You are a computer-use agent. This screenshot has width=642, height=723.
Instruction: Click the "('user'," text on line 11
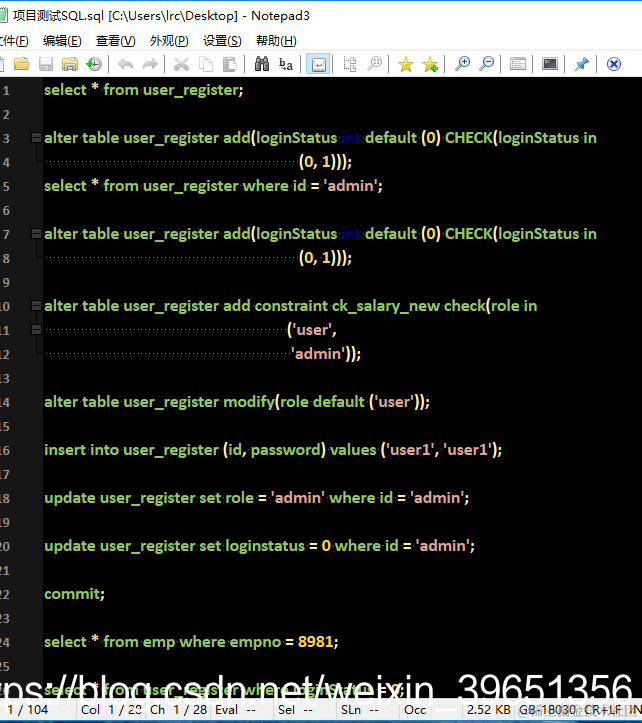tap(312, 330)
